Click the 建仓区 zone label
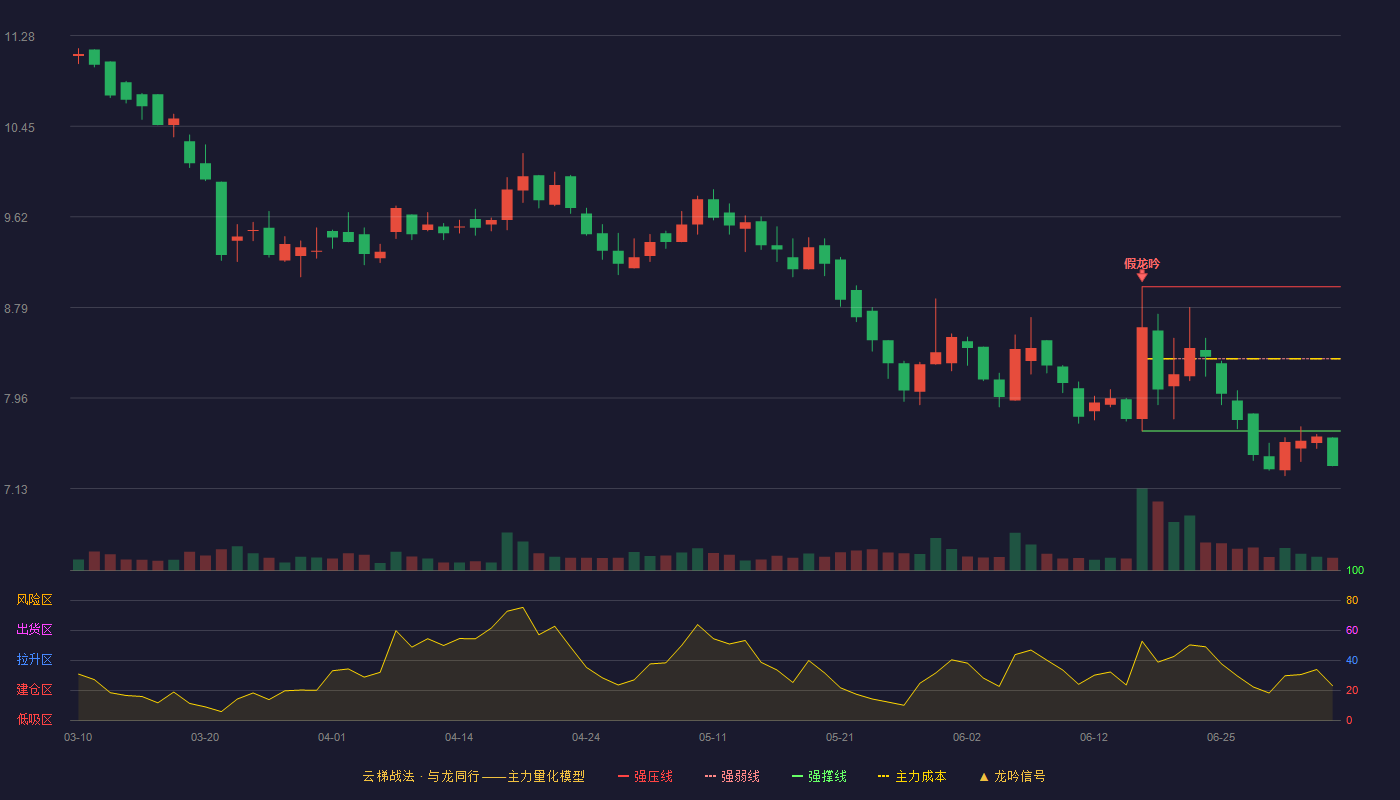Screen dimensions: 1400x800 [34, 690]
